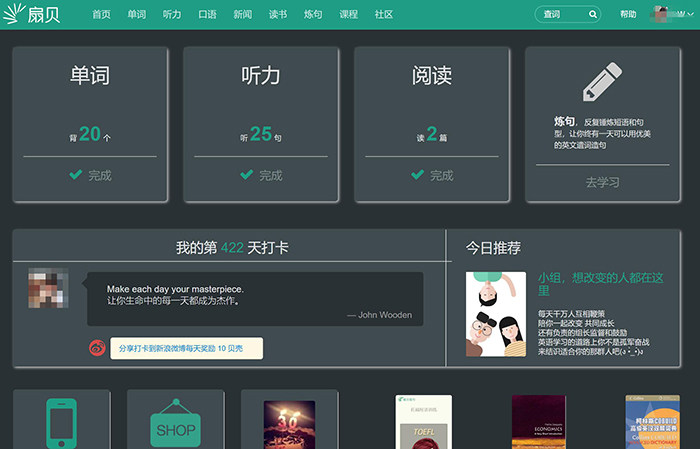
Task: Click the pixelated check-in user avatar
Action: click(x=48, y=288)
